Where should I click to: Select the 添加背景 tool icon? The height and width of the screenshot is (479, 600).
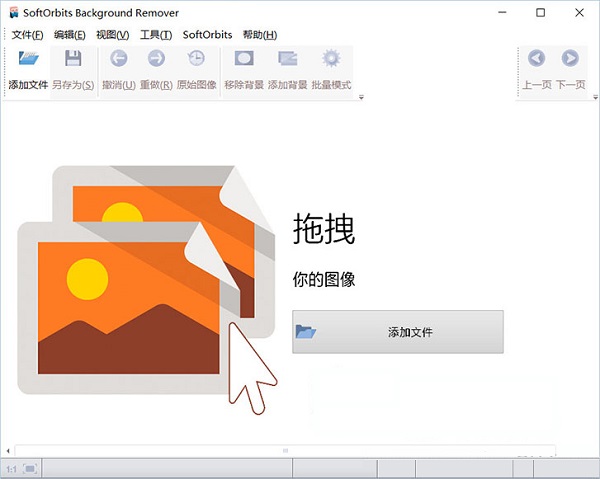click(x=288, y=58)
